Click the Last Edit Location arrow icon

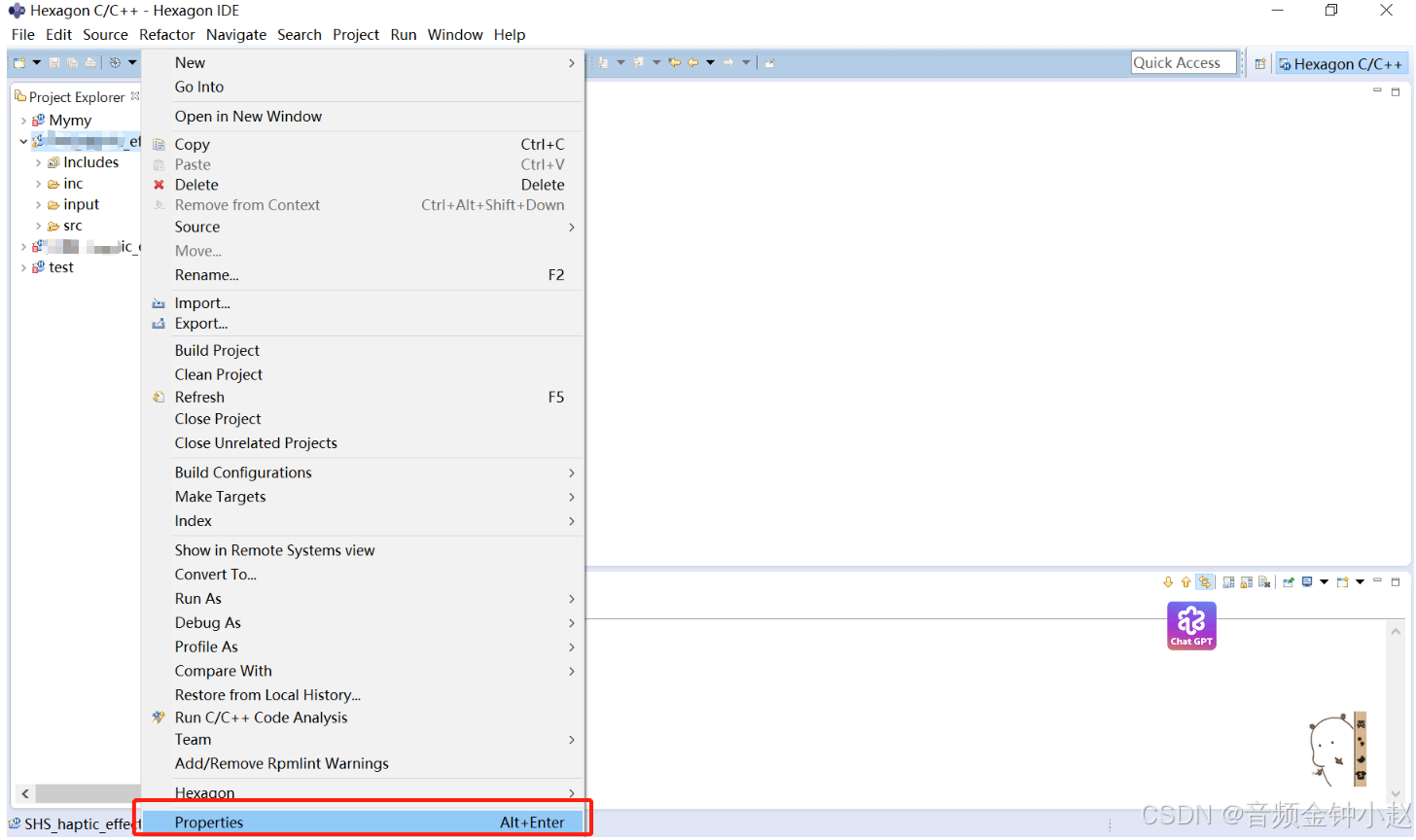(674, 63)
